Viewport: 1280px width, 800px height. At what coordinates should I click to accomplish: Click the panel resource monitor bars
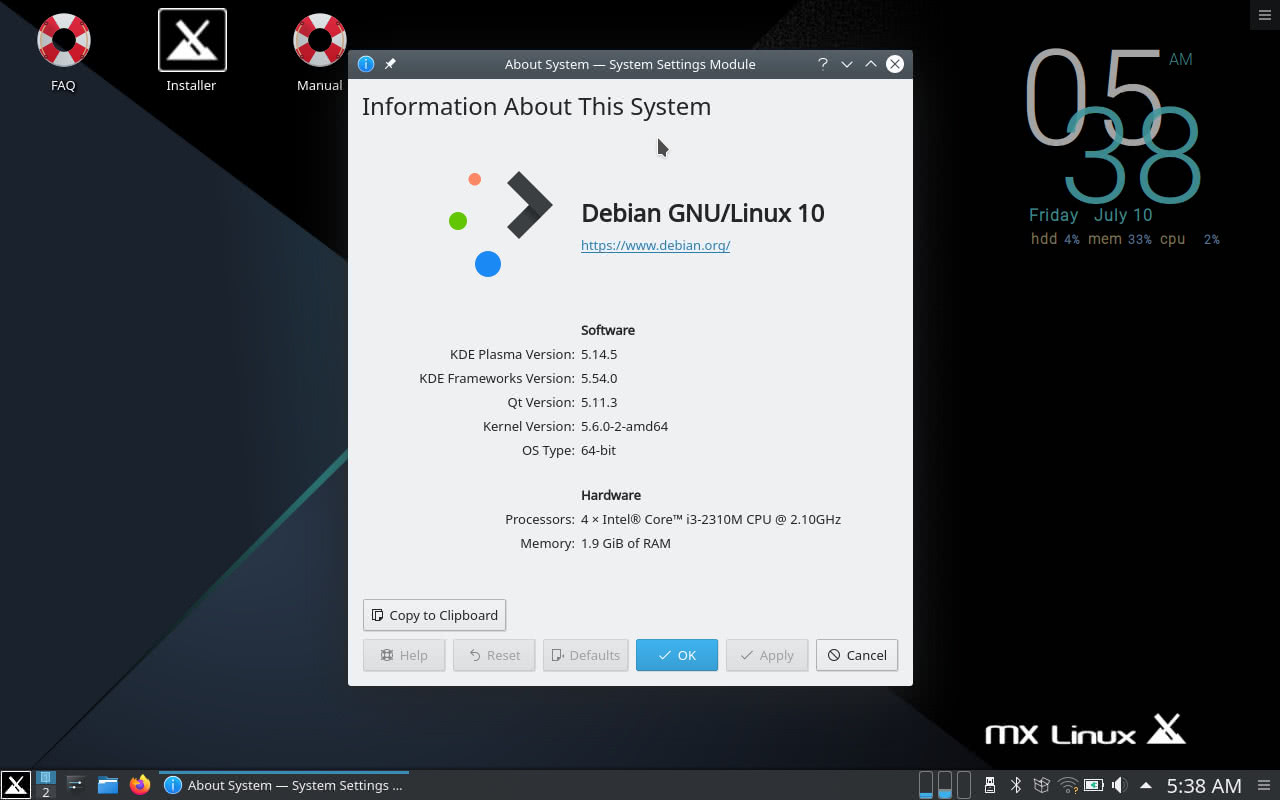pos(944,784)
